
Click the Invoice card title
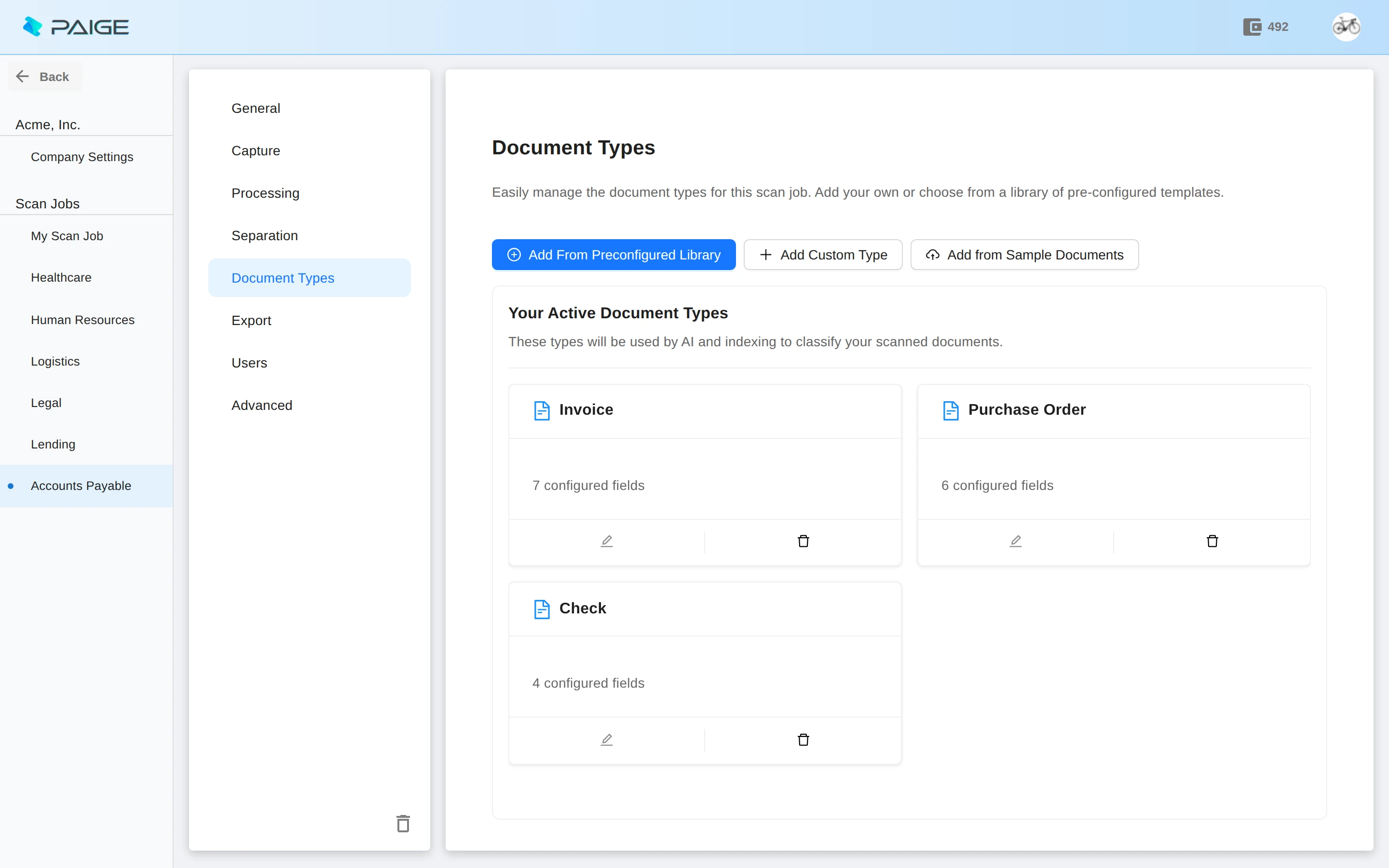(x=586, y=409)
